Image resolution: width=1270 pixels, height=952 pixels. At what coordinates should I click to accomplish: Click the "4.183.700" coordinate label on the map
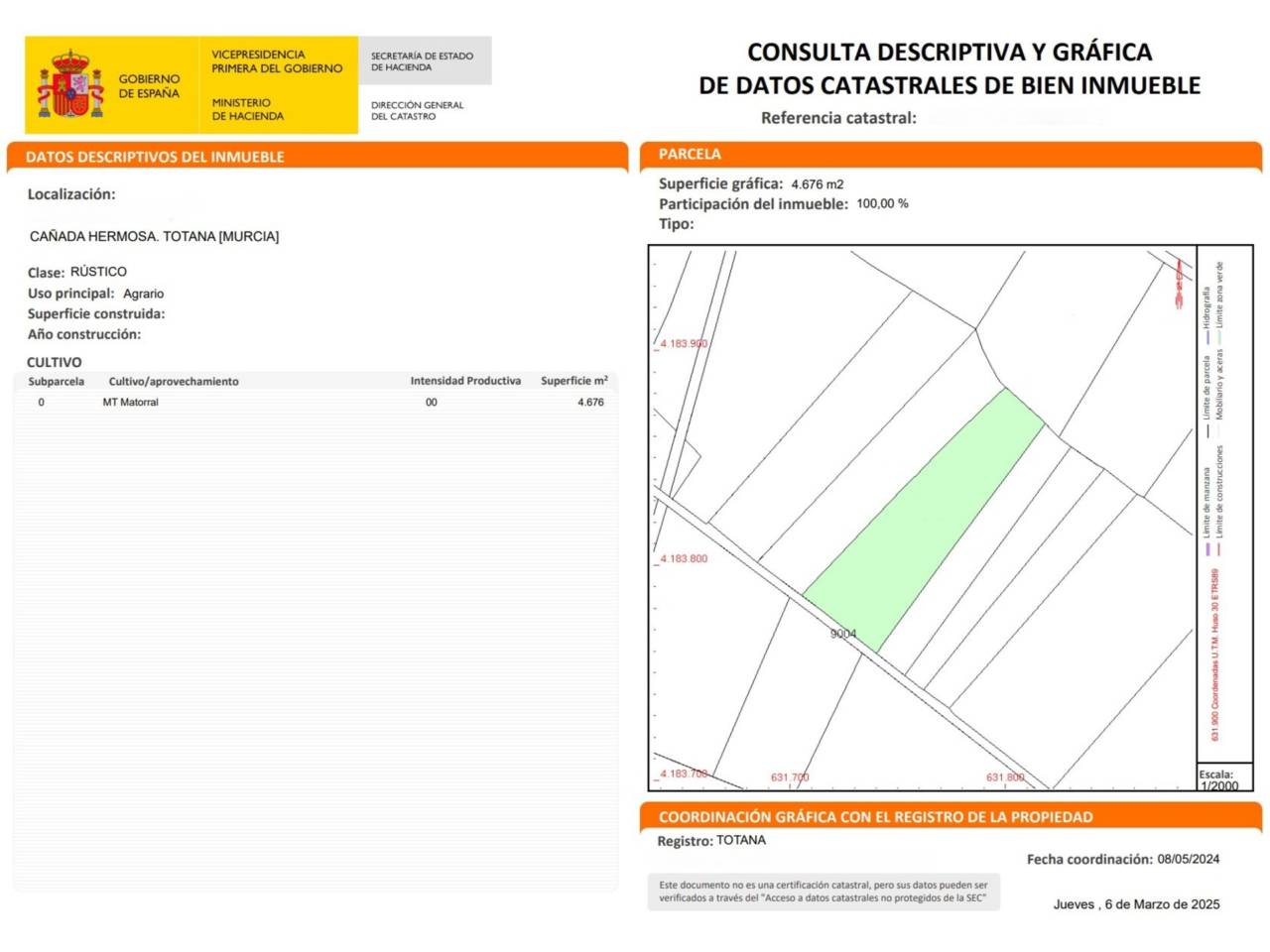click(x=684, y=774)
